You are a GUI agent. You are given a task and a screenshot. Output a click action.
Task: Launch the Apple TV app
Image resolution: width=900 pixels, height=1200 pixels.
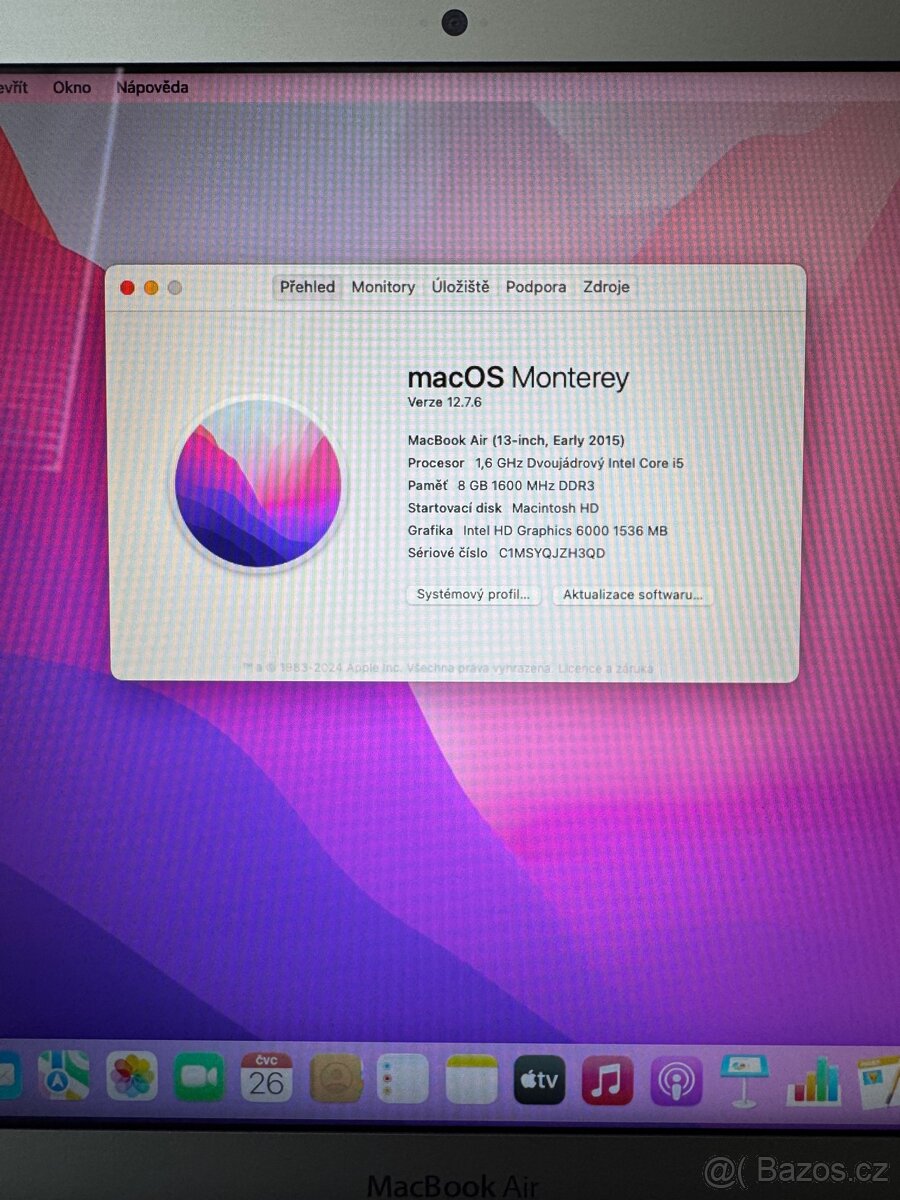pyautogui.click(x=539, y=1080)
